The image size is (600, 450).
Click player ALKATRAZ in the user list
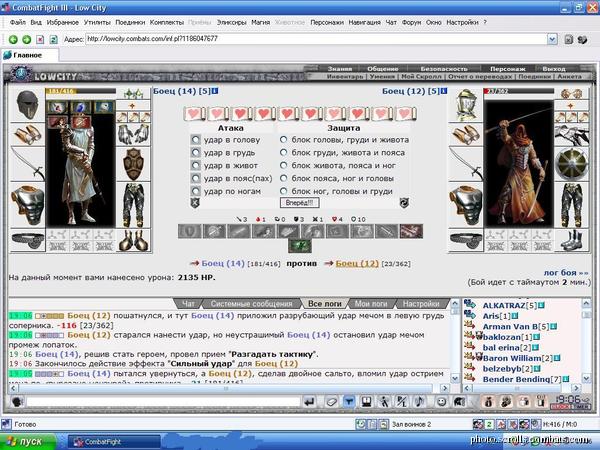point(504,305)
